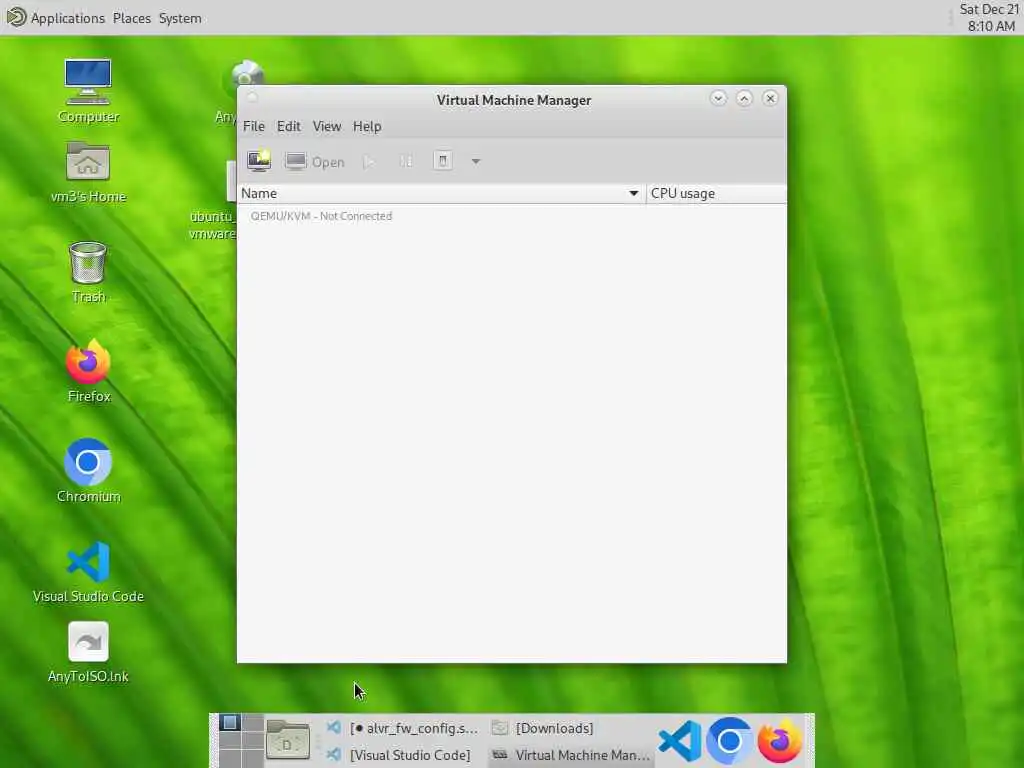This screenshot has width=1024, height=768.
Task: Open the Edit menu
Action: [289, 127]
